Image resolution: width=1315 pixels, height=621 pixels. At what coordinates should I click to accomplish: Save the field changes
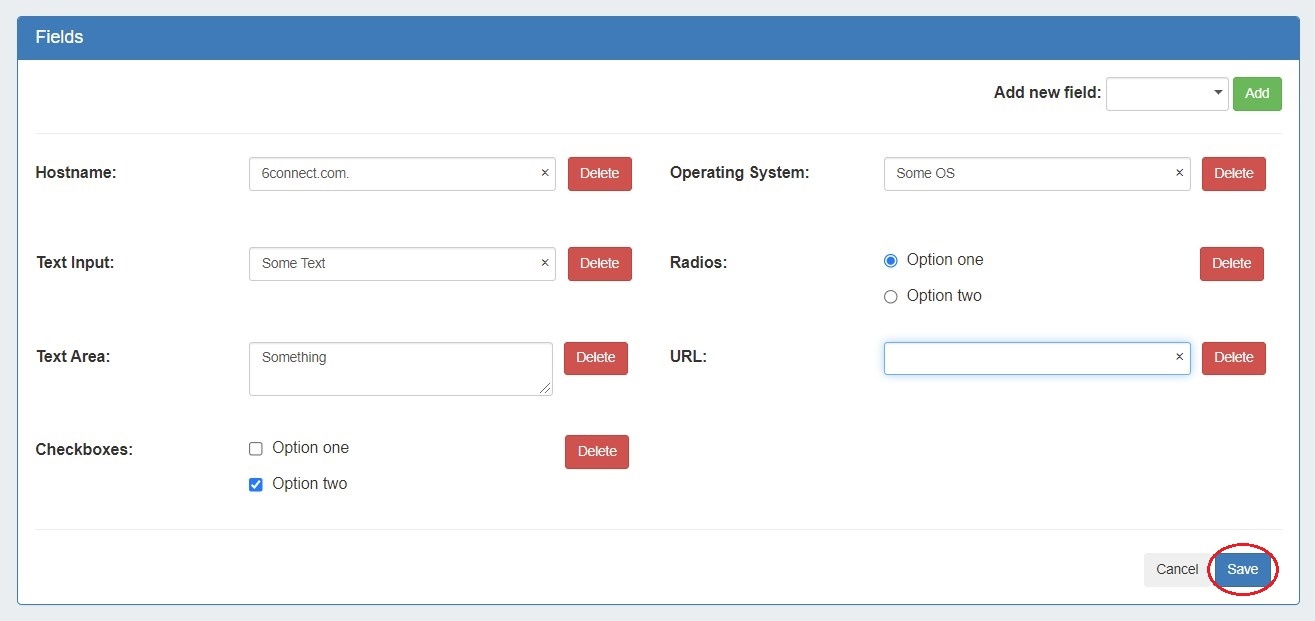coord(1243,569)
